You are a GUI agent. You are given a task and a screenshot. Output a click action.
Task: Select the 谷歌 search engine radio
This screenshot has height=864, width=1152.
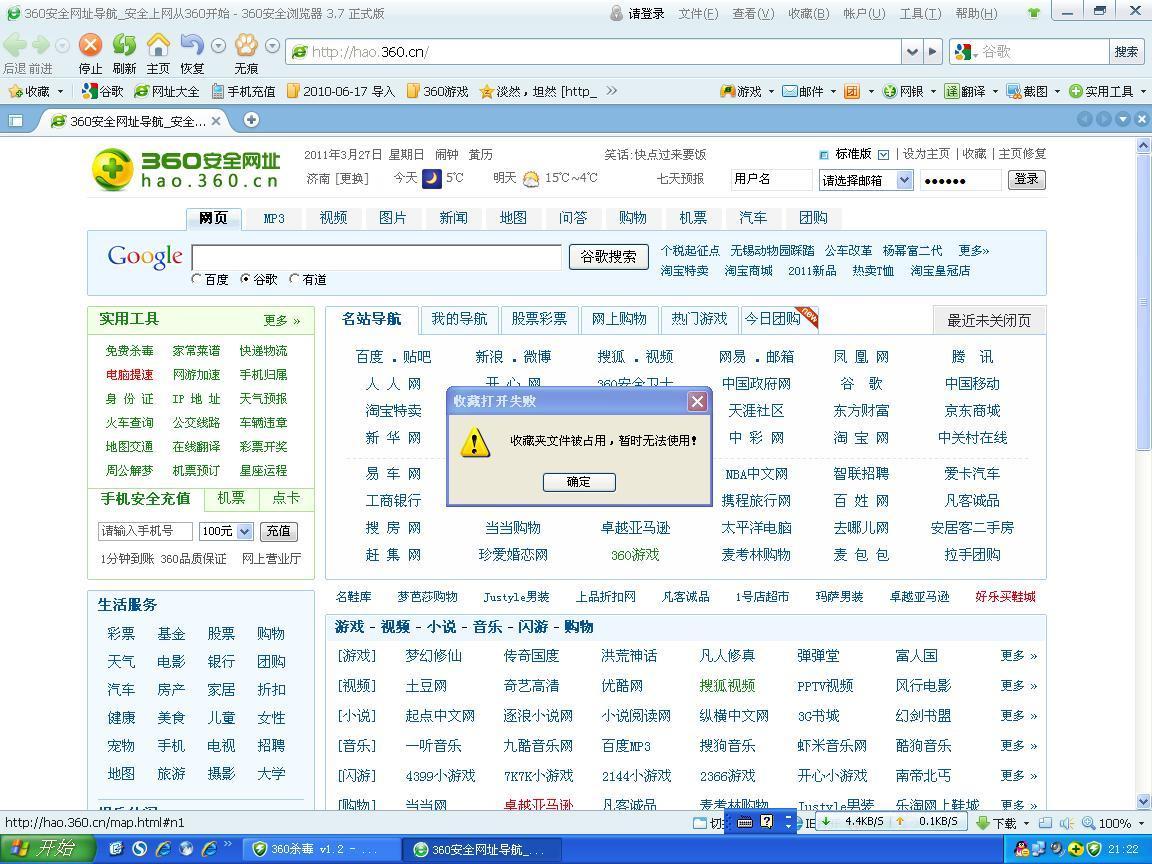(x=245, y=279)
